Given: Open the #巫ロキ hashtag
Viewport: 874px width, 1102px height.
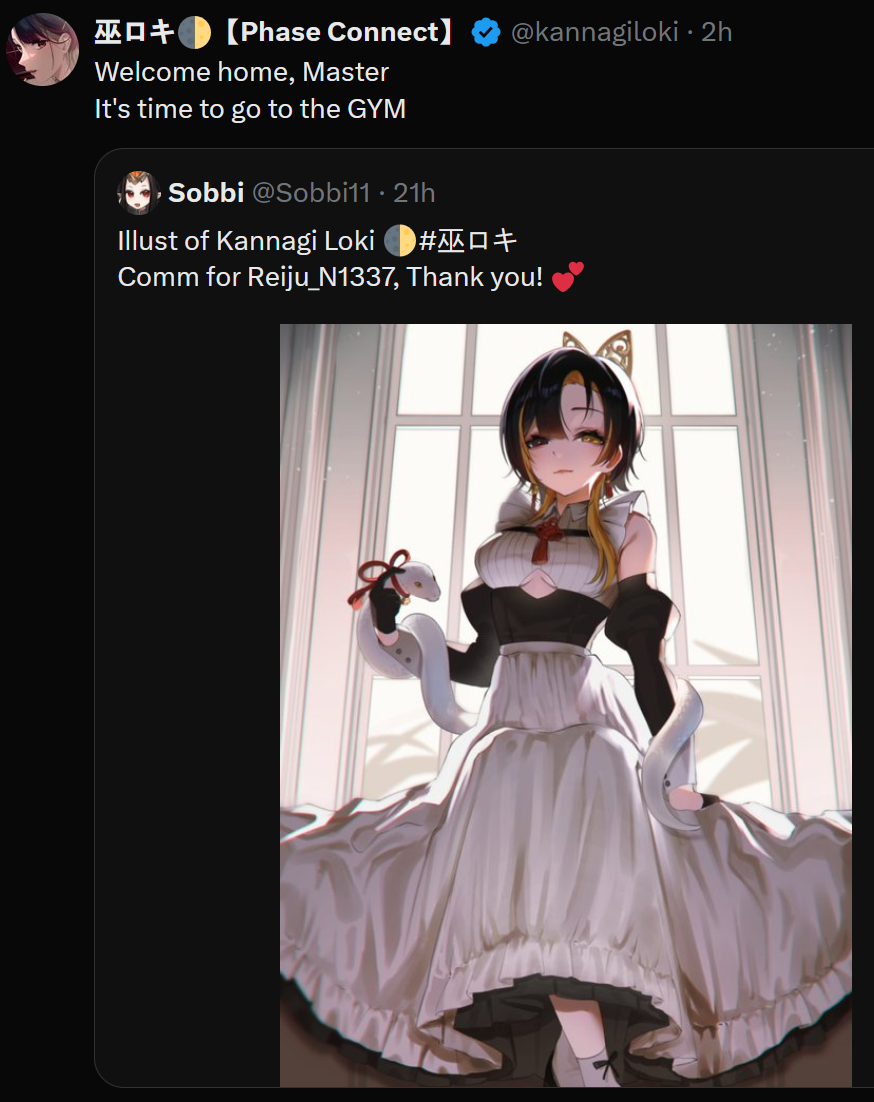Looking at the screenshot, I should [467, 241].
